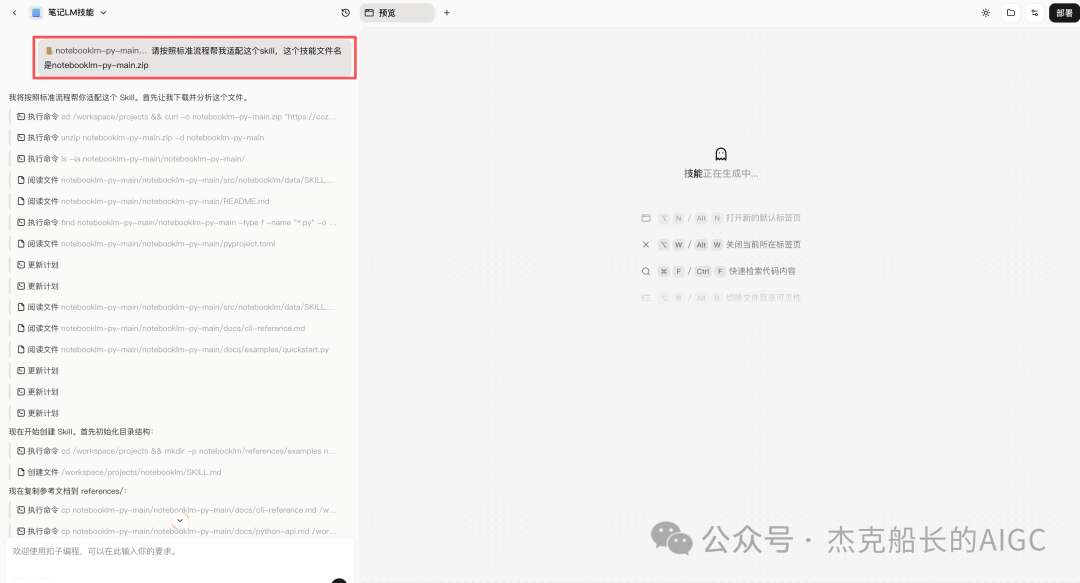The width and height of the screenshot is (1080, 583).
Task: Click file icon of the pyproject.toml row
Action: click(x=21, y=243)
